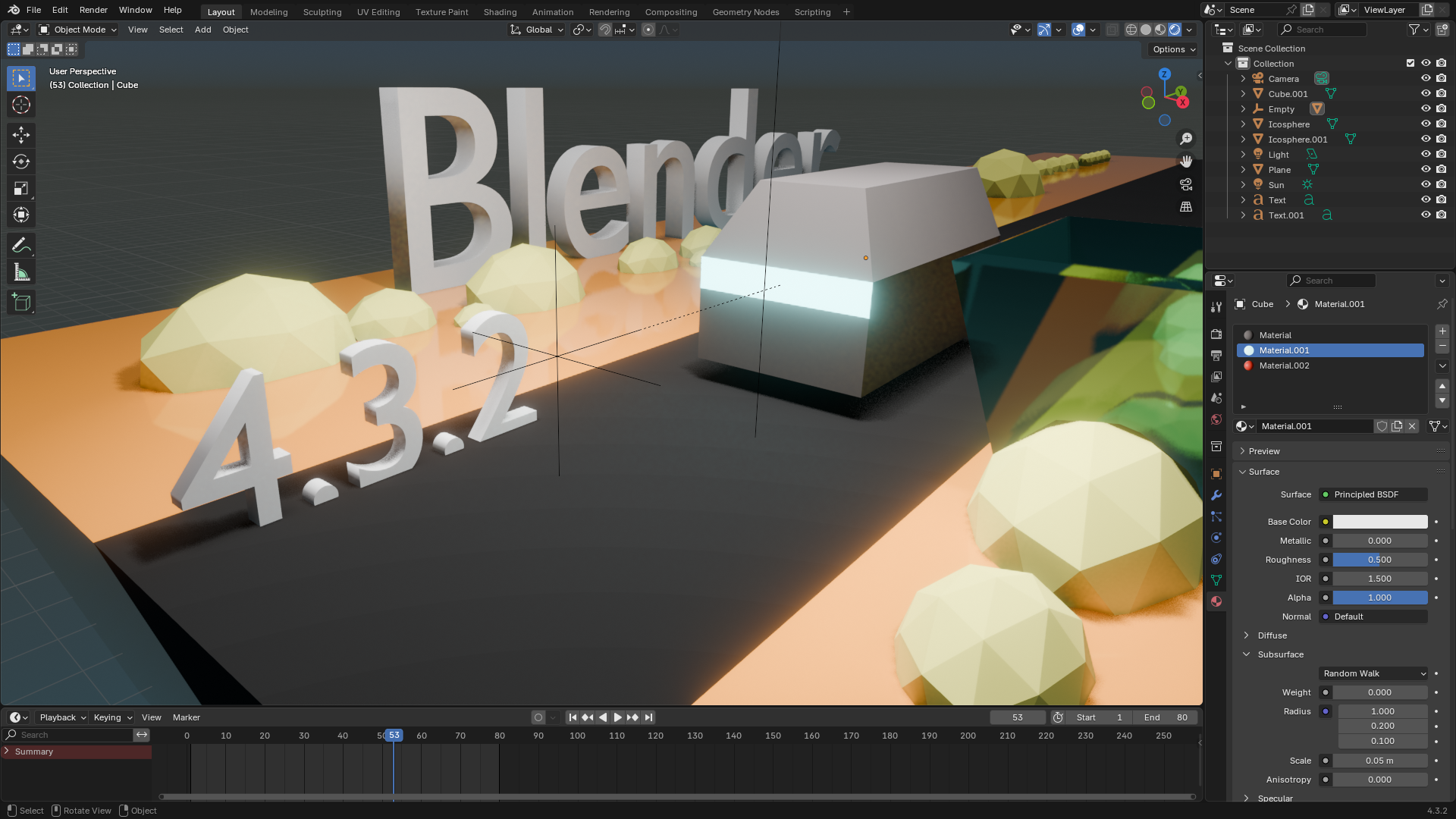This screenshot has height=819, width=1456.
Task: Open the Random Walk subsurface method dropdown
Action: (1373, 673)
